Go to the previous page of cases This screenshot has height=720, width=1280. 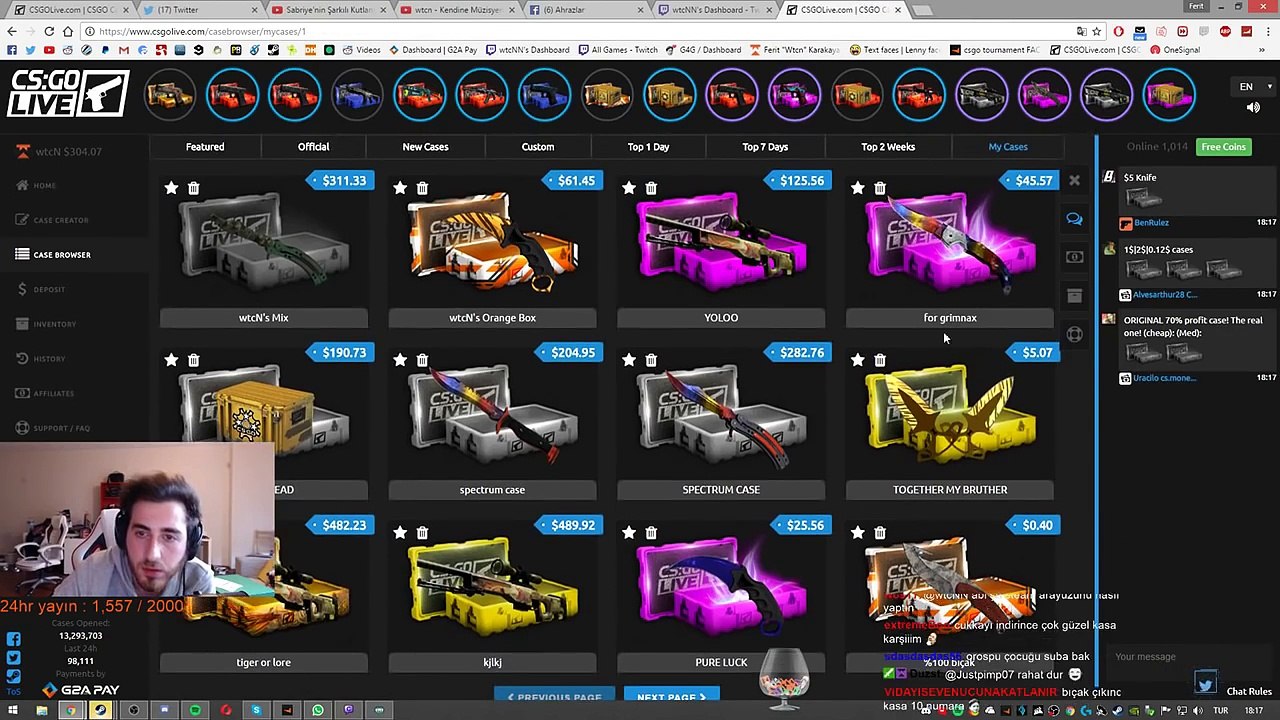[x=554, y=696]
